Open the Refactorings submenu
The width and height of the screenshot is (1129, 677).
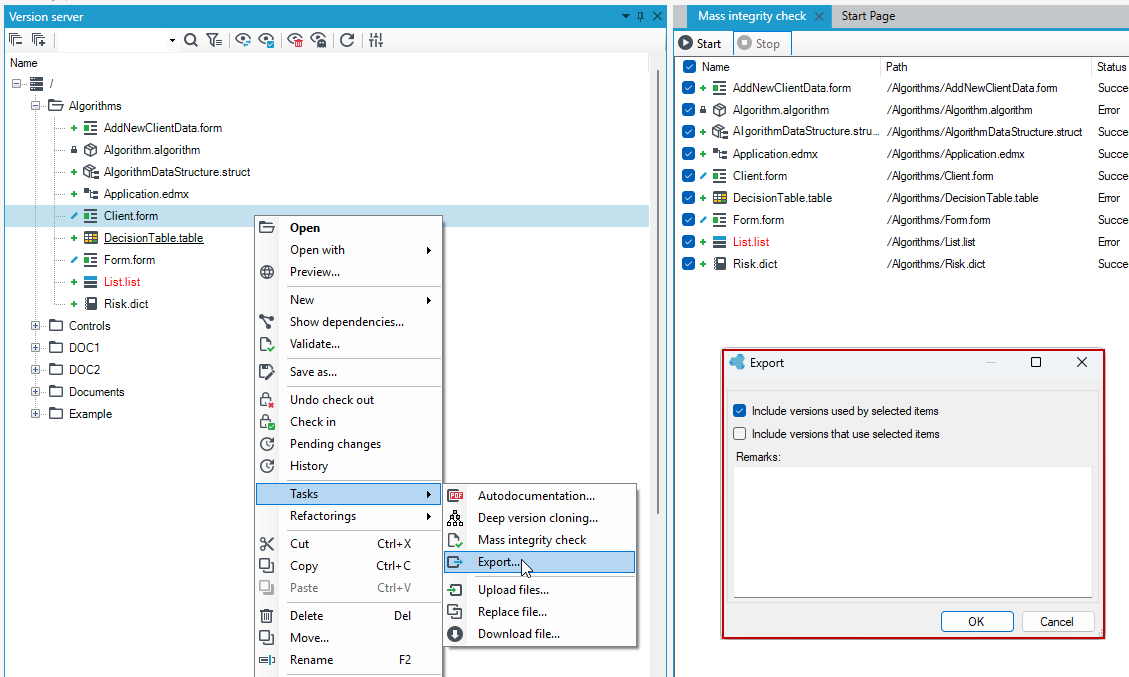coord(349,516)
